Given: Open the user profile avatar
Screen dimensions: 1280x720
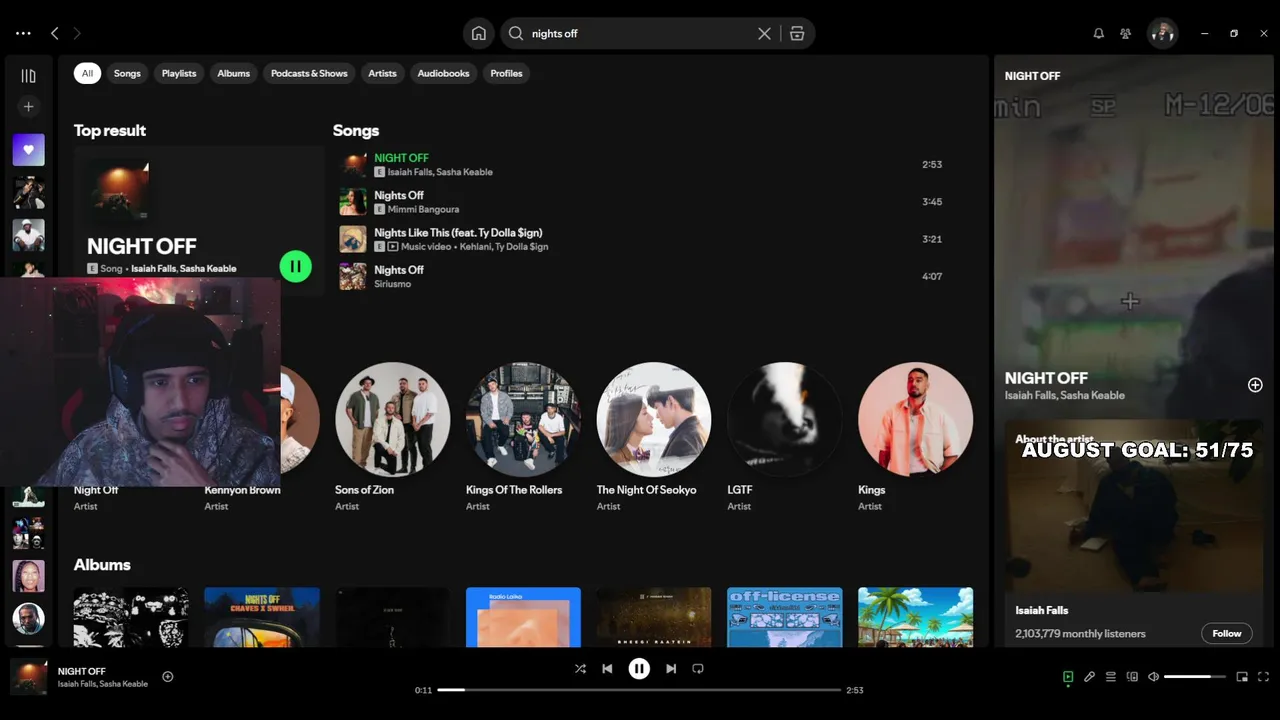Looking at the screenshot, I should point(1162,33).
